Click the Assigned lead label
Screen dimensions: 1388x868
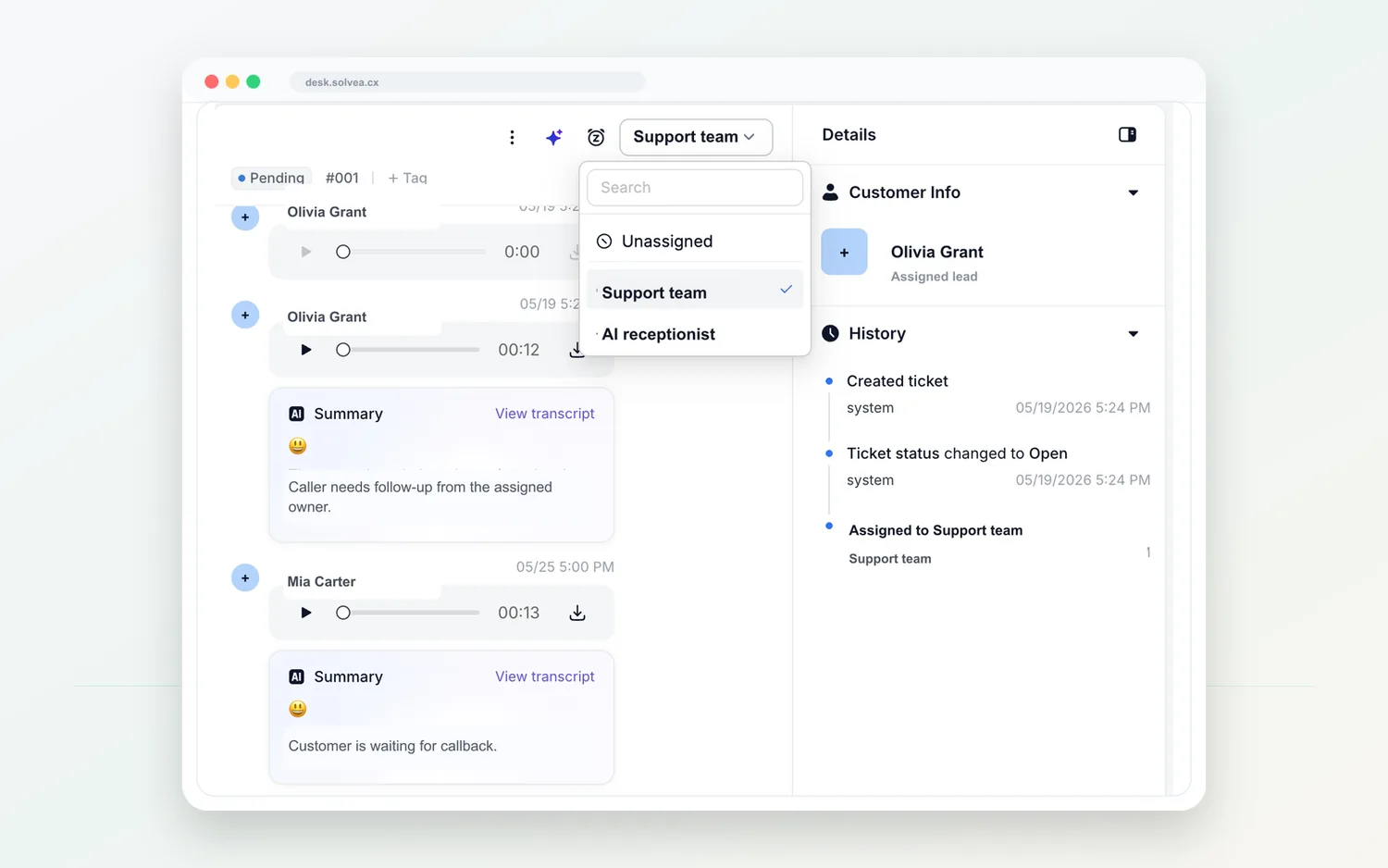pyautogui.click(x=934, y=277)
